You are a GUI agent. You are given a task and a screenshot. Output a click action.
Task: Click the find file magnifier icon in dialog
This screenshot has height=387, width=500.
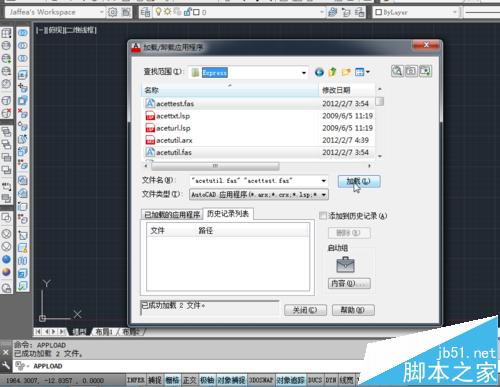tap(397, 71)
